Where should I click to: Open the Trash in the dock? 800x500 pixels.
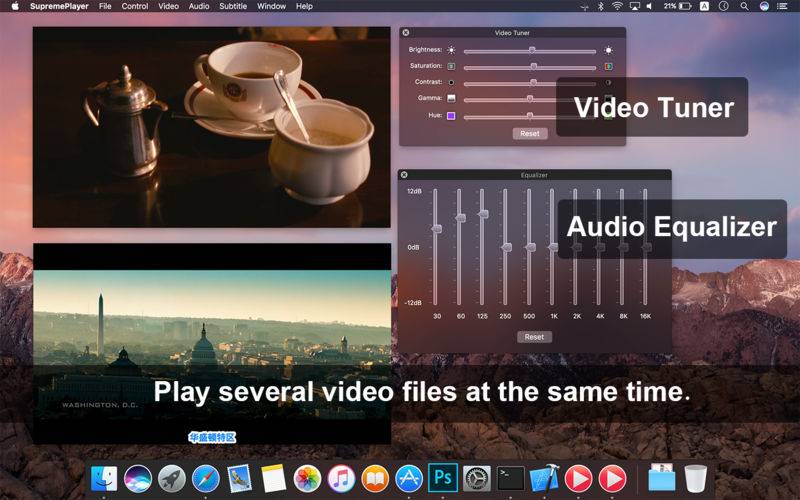tap(696, 479)
